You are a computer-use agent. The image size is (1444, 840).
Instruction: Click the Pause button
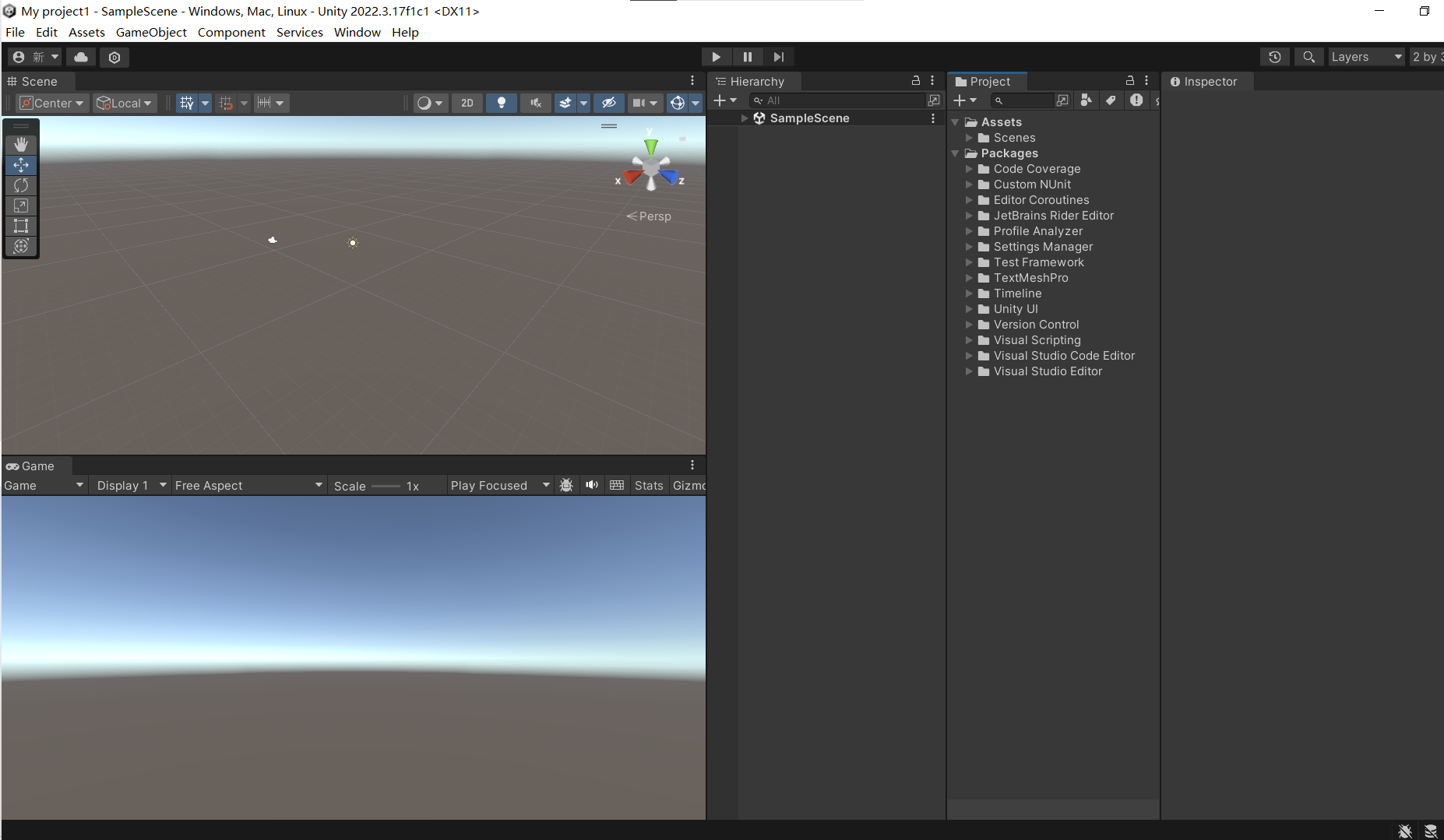click(747, 57)
